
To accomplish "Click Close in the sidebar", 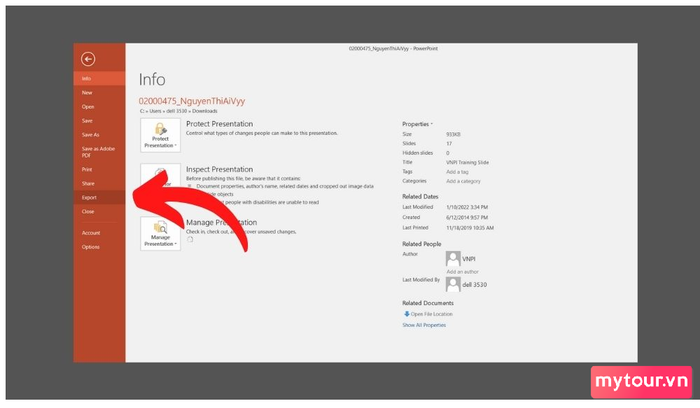I will (99, 211).
